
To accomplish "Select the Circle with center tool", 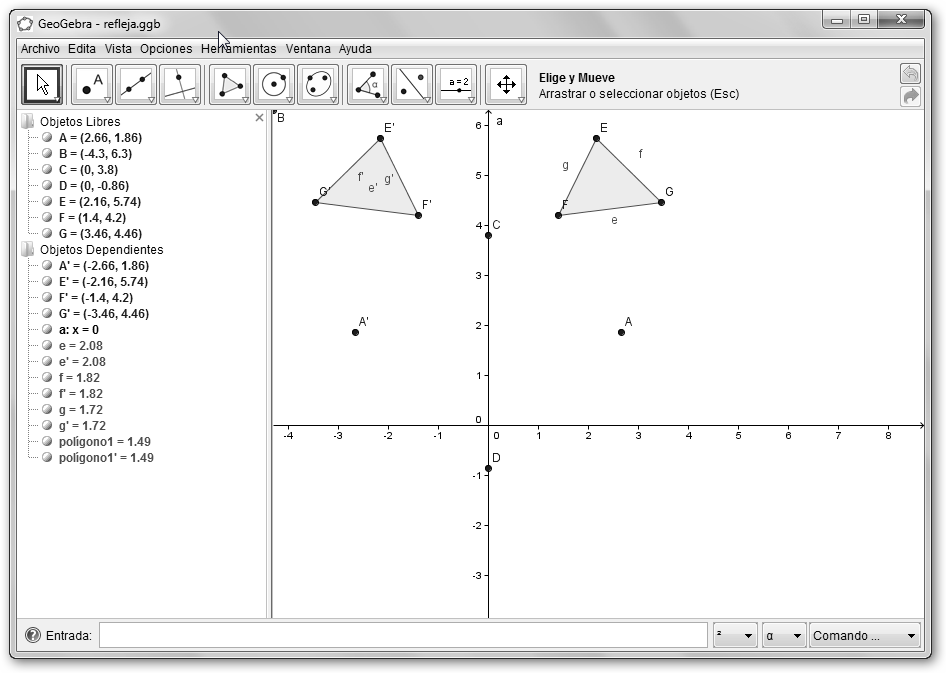I will pyautogui.click(x=274, y=85).
